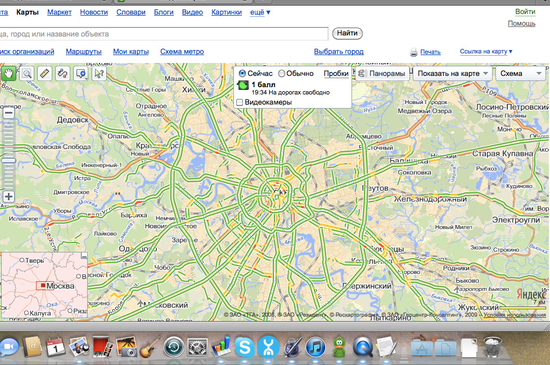Launch Skype from the dock

click(x=245, y=347)
